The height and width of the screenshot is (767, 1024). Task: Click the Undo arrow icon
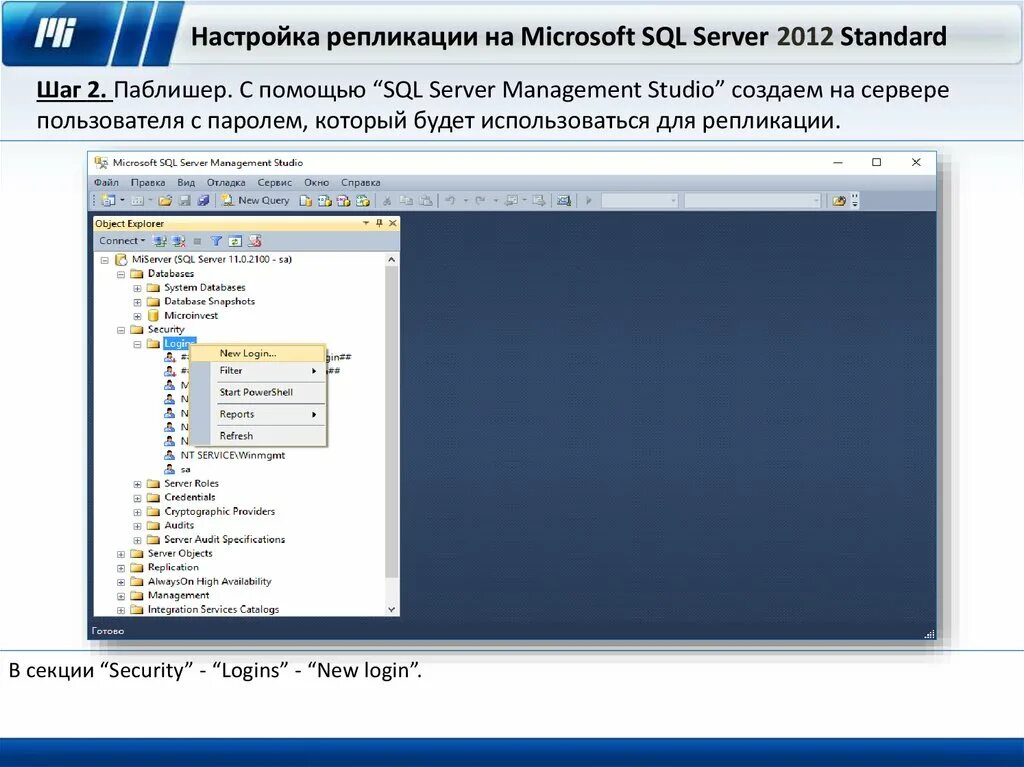coord(450,201)
